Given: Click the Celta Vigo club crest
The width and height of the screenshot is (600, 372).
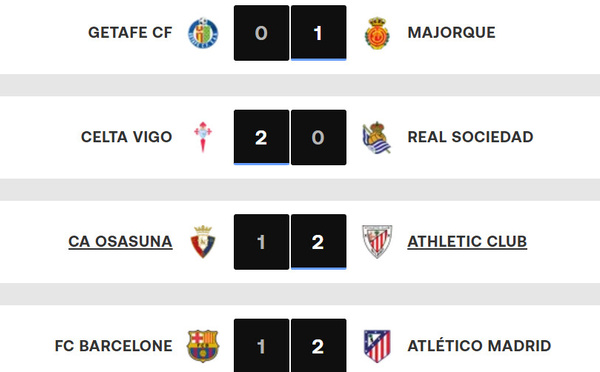Looking at the screenshot, I should coord(203,137).
